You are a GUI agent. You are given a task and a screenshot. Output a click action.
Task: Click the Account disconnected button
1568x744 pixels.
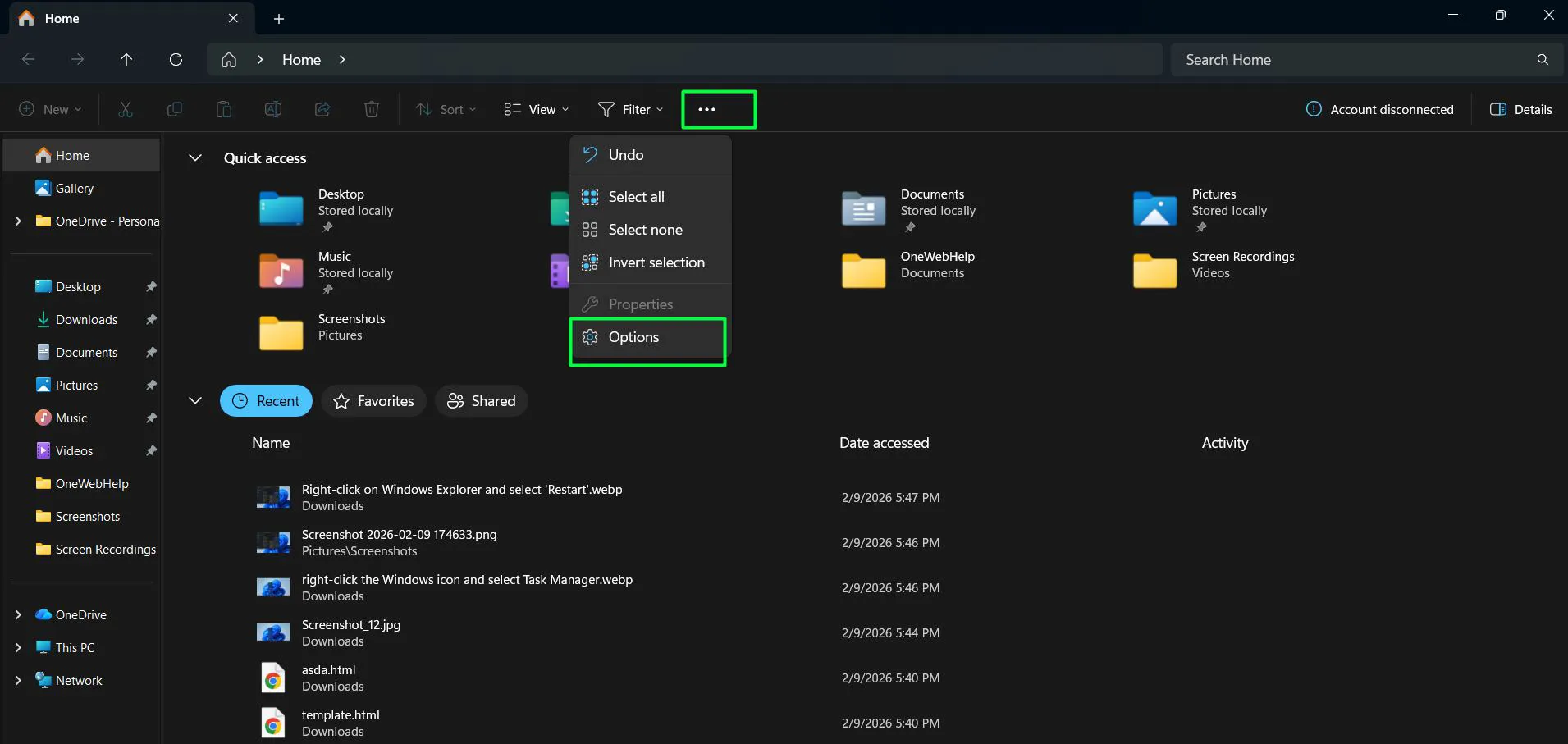1379,108
